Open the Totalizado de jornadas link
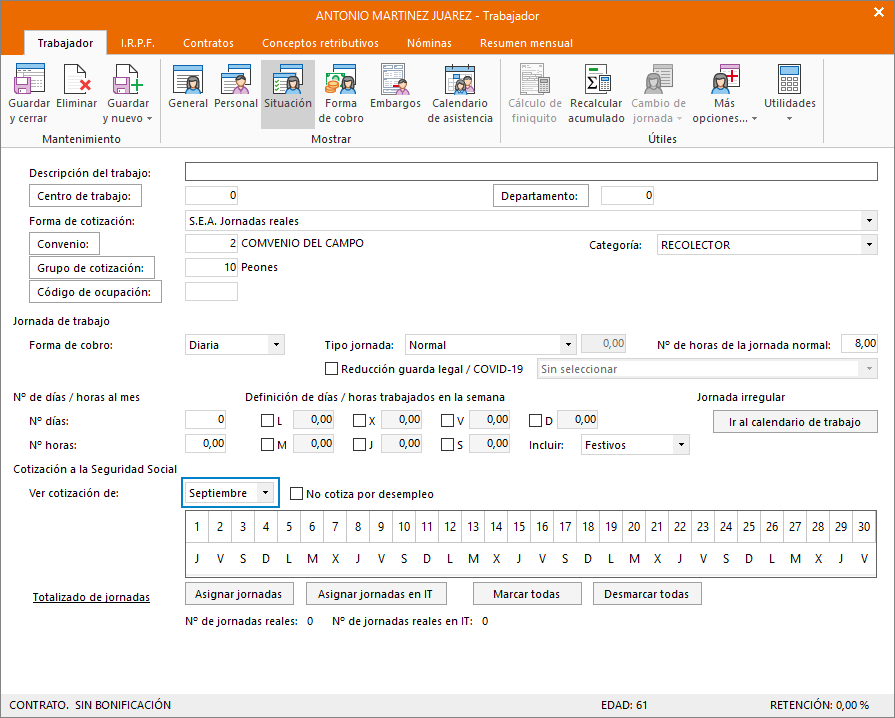This screenshot has width=895, height=718. pos(91,597)
